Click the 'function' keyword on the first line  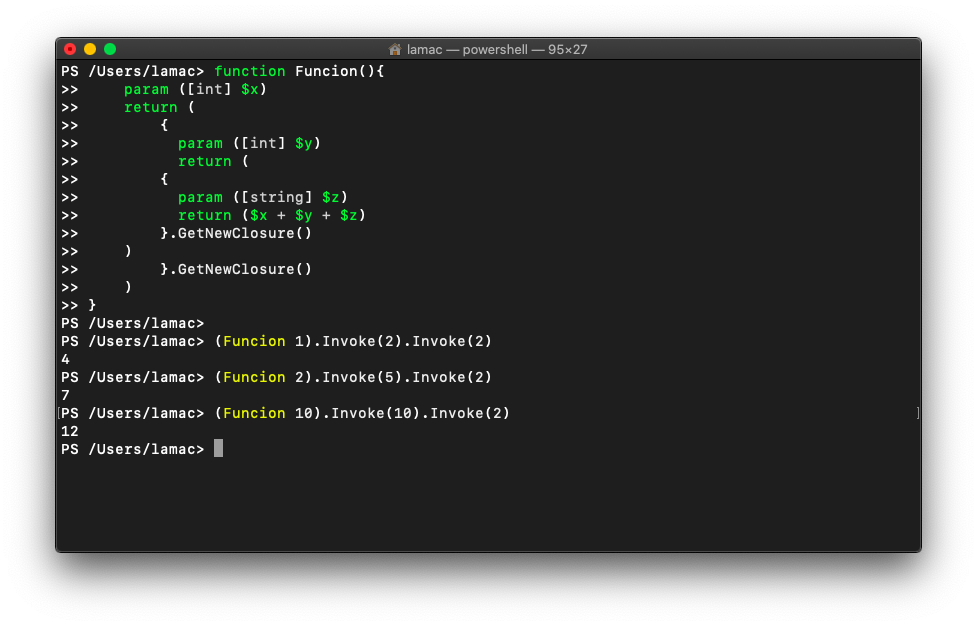coord(249,72)
